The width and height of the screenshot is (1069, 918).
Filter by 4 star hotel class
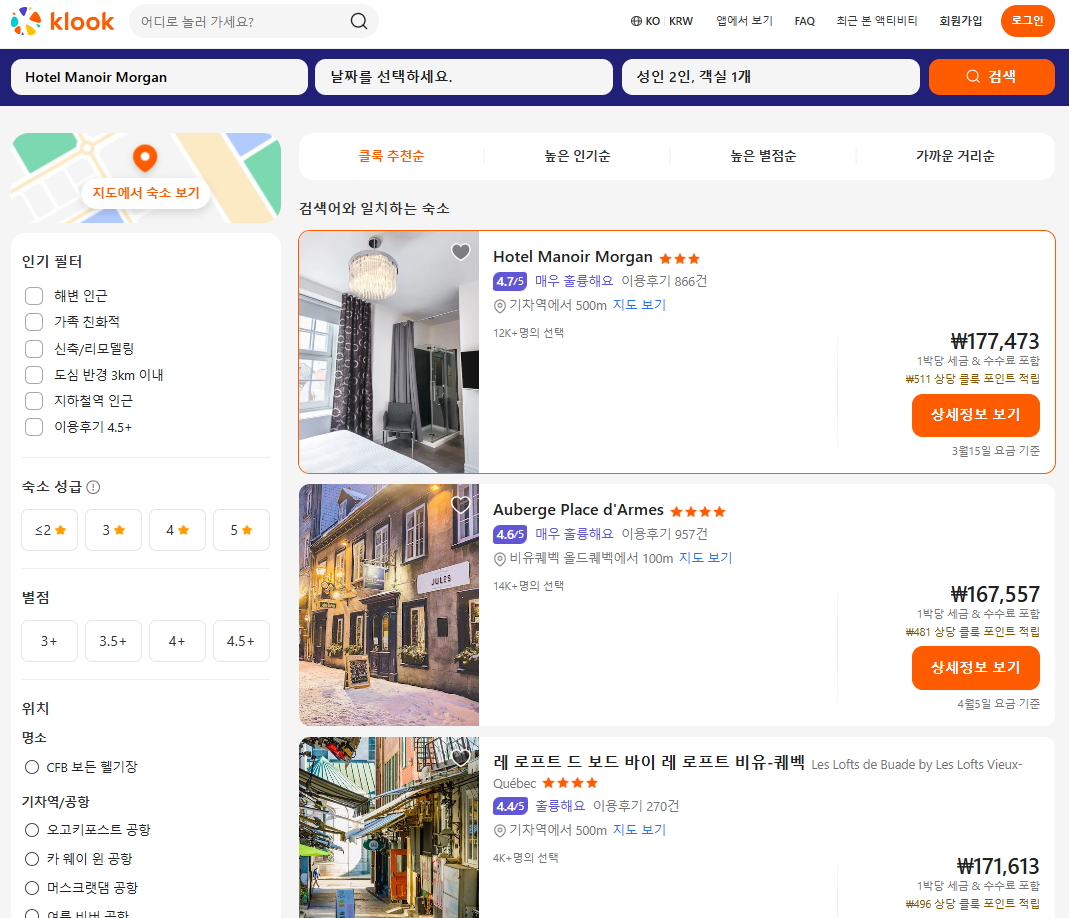[x=177, y=530]
